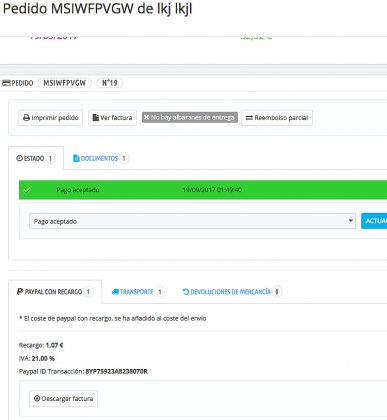The height and width of the screenshot is (420, 387).
Task: Click the Reembolso parcial button
Action: [277, 118]
